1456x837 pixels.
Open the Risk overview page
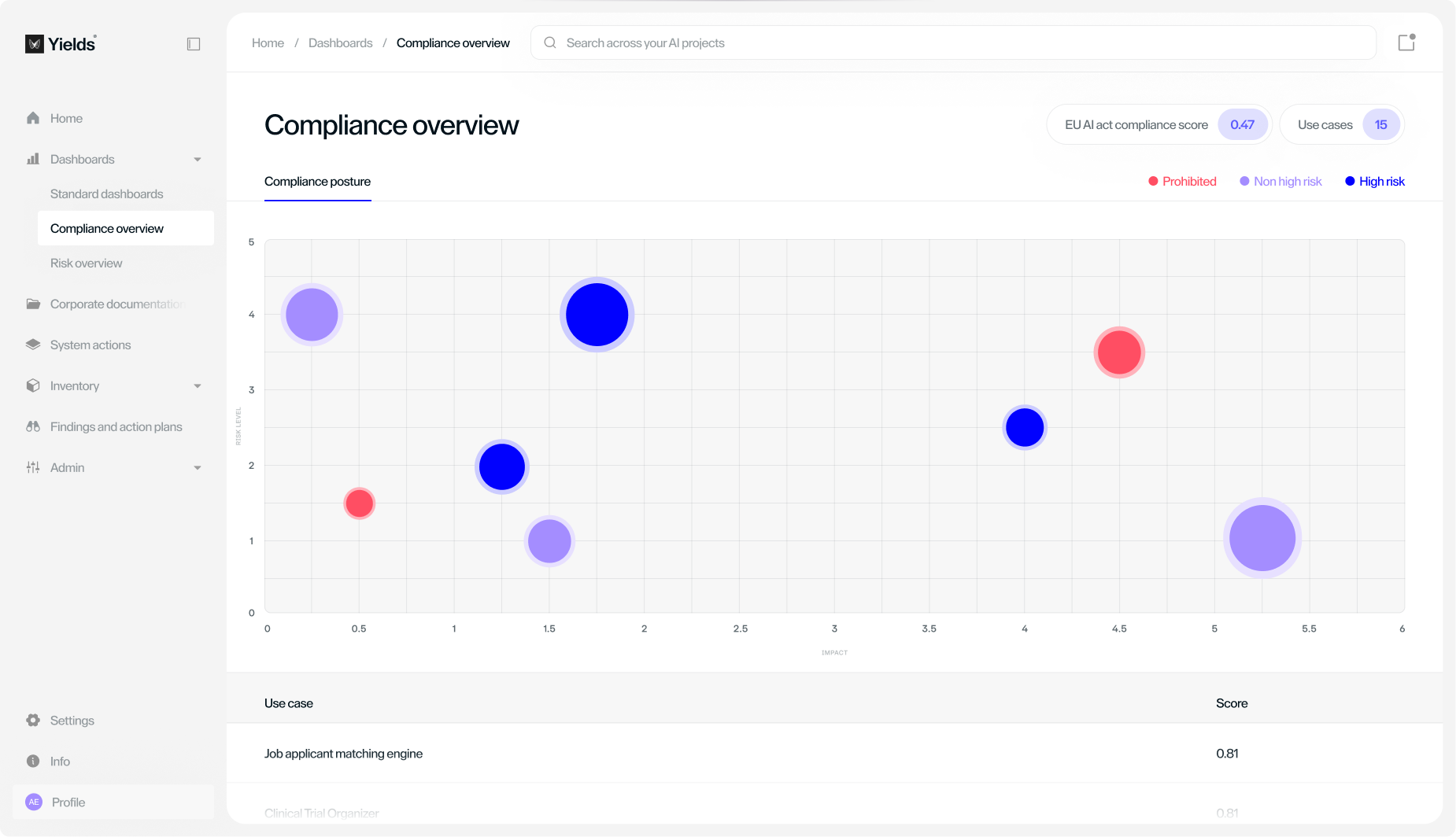point(87,263)
